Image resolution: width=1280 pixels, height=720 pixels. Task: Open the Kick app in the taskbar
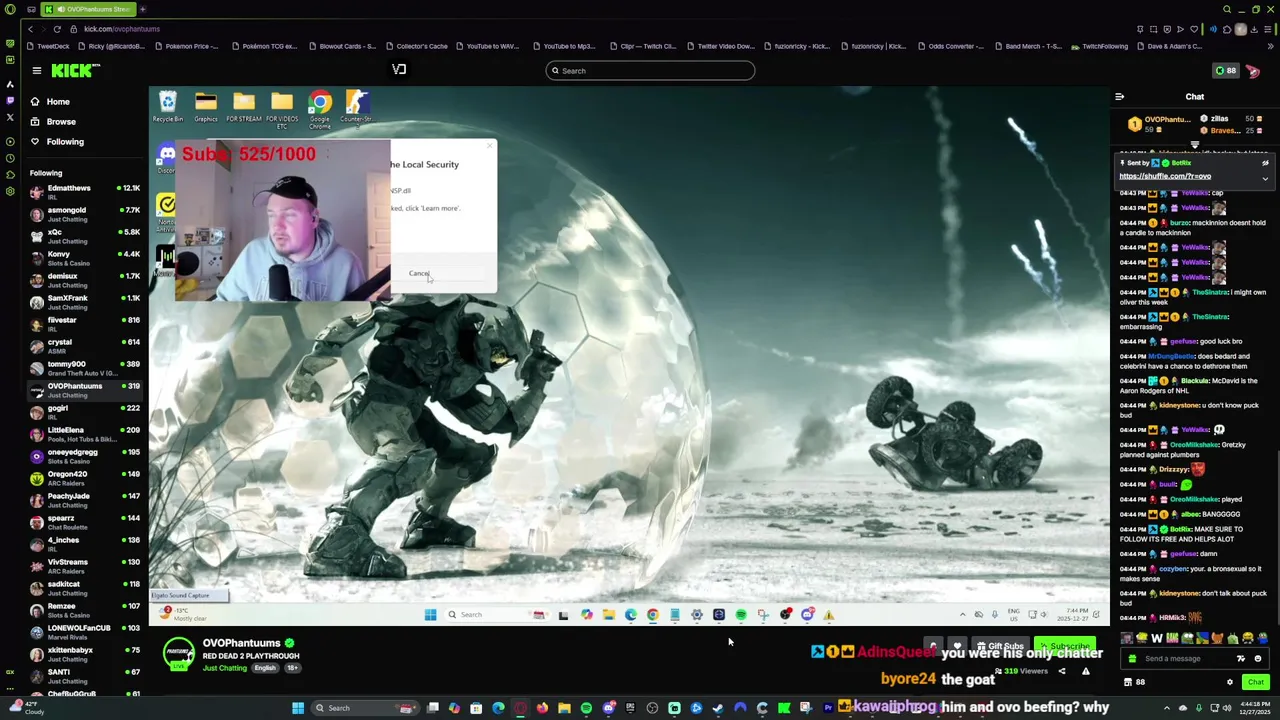(784, 708)
